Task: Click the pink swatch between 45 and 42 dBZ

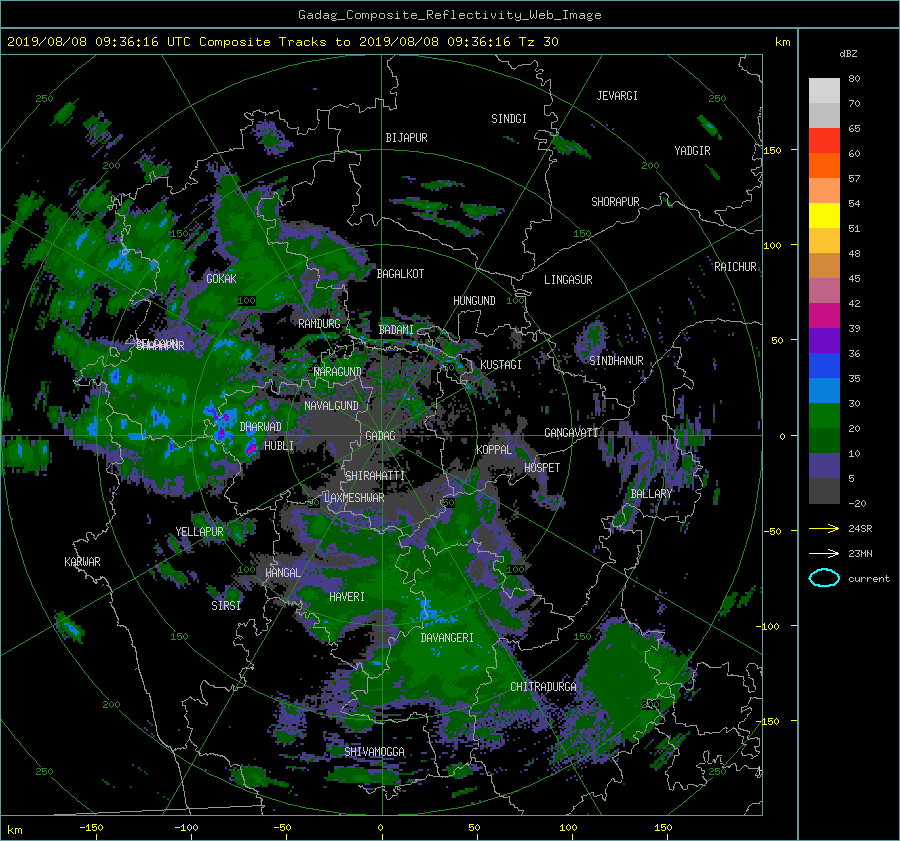Action: click(x=824, y=290)
